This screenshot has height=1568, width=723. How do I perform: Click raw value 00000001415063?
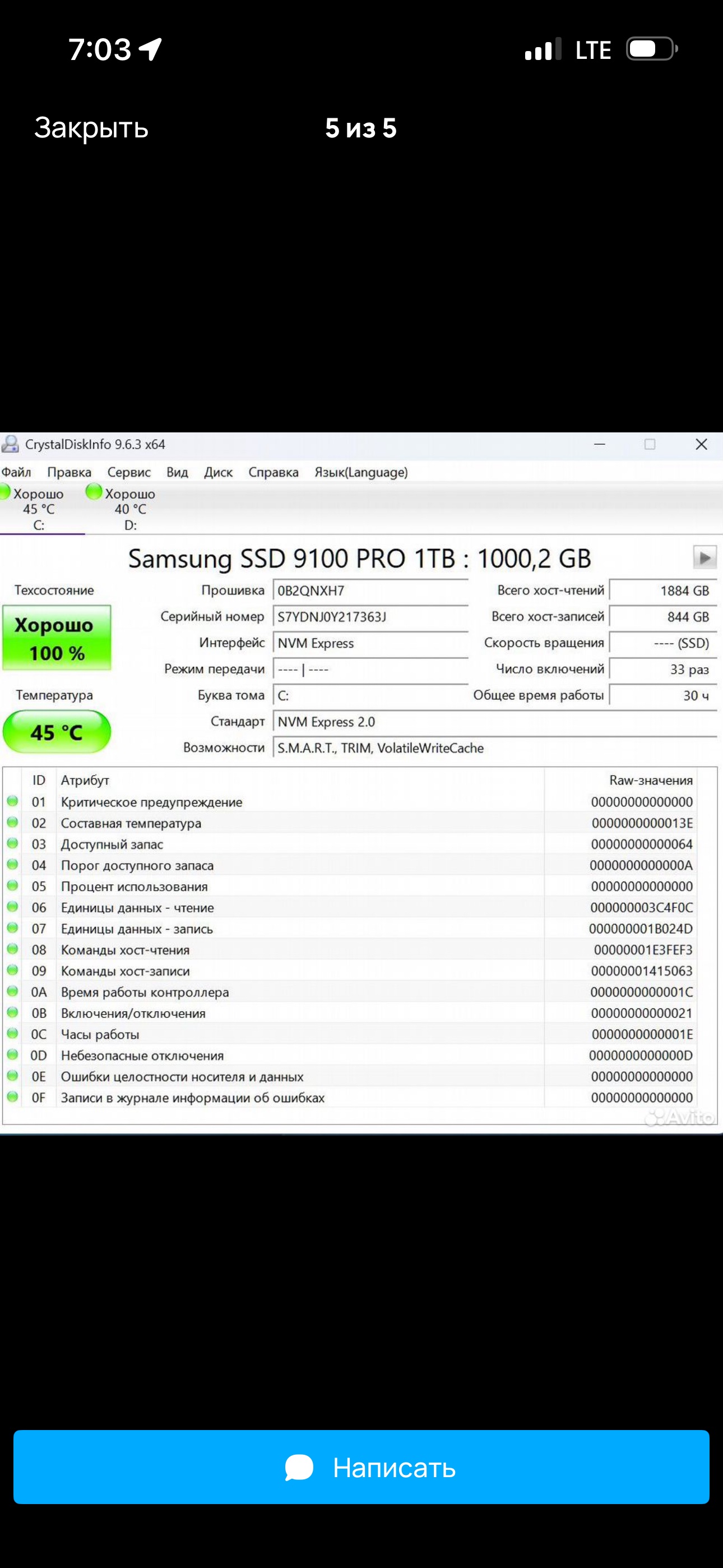642,971
